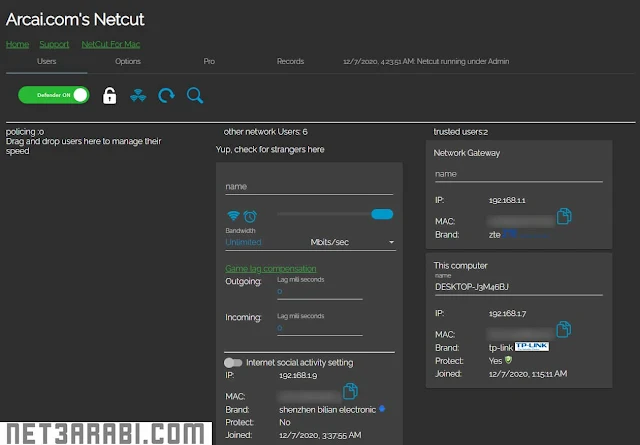The width and height of the screenshot is (640, 445).
Task: Click the 'other network Users: 6' heading
Action: tap(265, 132)
